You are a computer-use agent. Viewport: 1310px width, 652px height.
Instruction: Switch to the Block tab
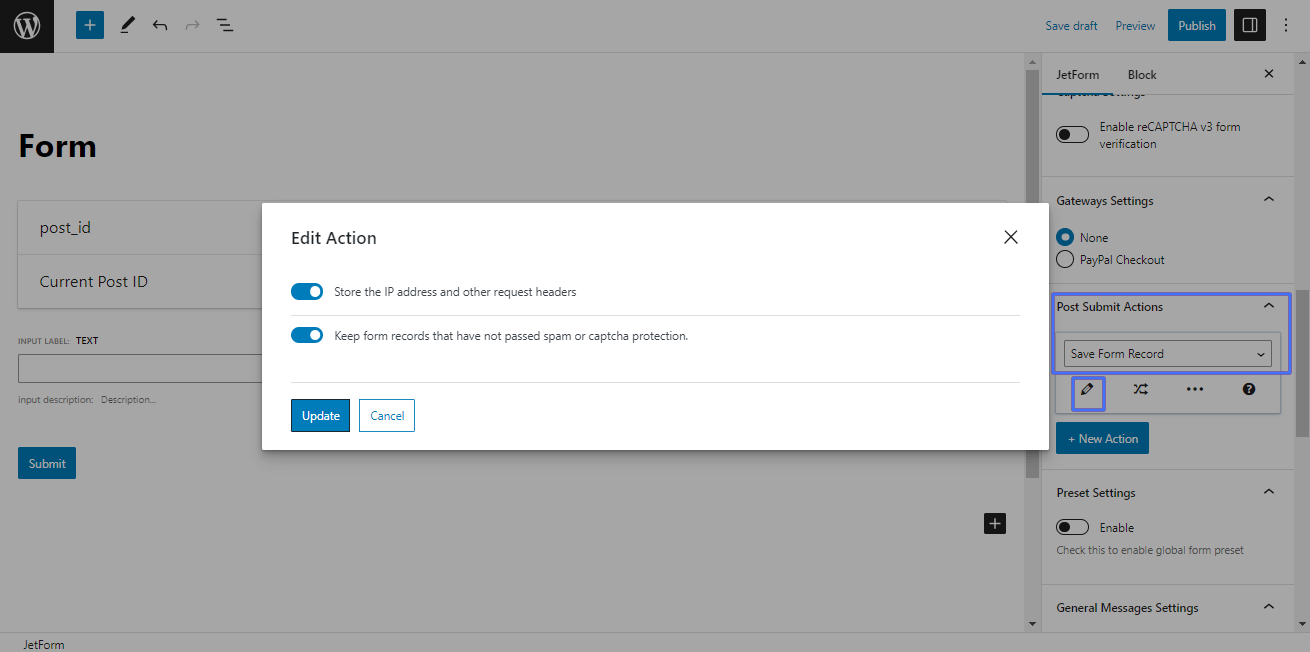coord(1141,74)
